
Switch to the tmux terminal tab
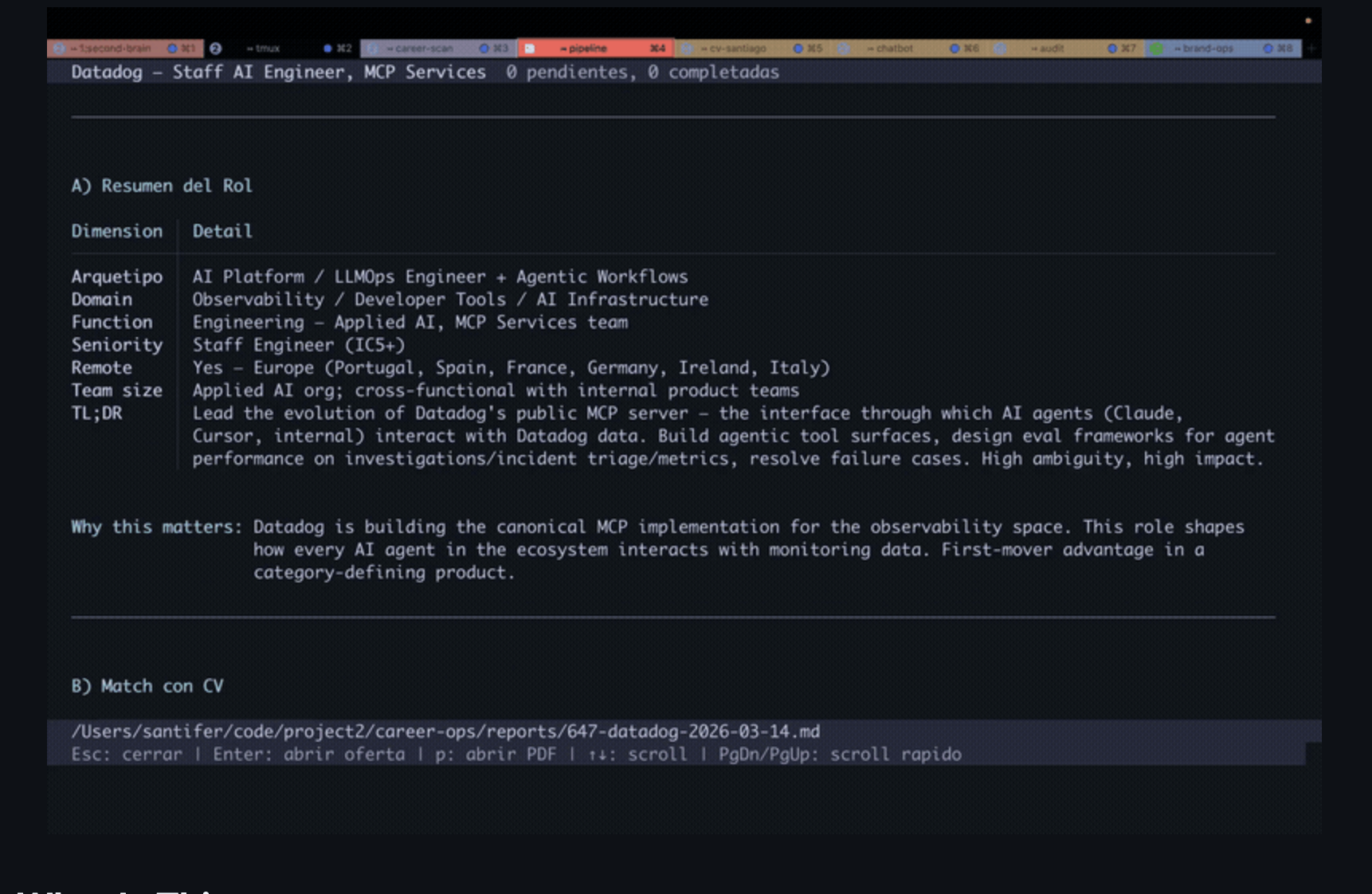click(x=281, y=49)
